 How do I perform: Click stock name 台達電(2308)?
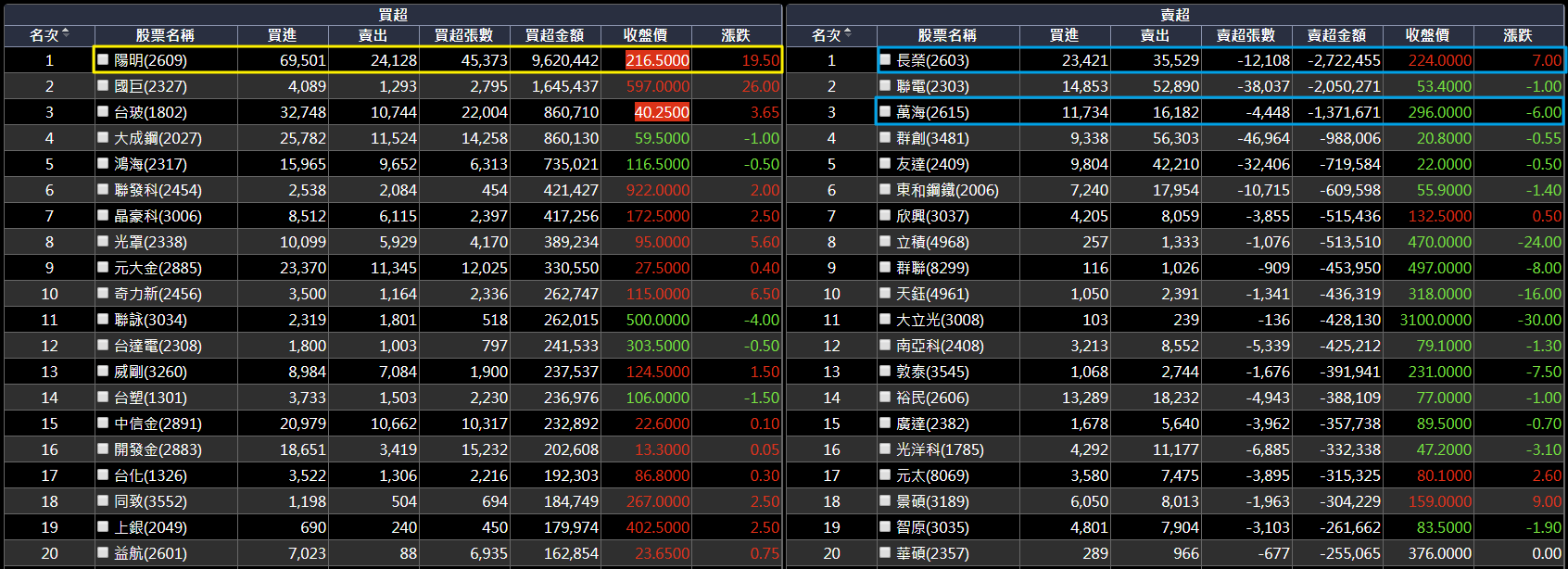click(x=158, y=346)
